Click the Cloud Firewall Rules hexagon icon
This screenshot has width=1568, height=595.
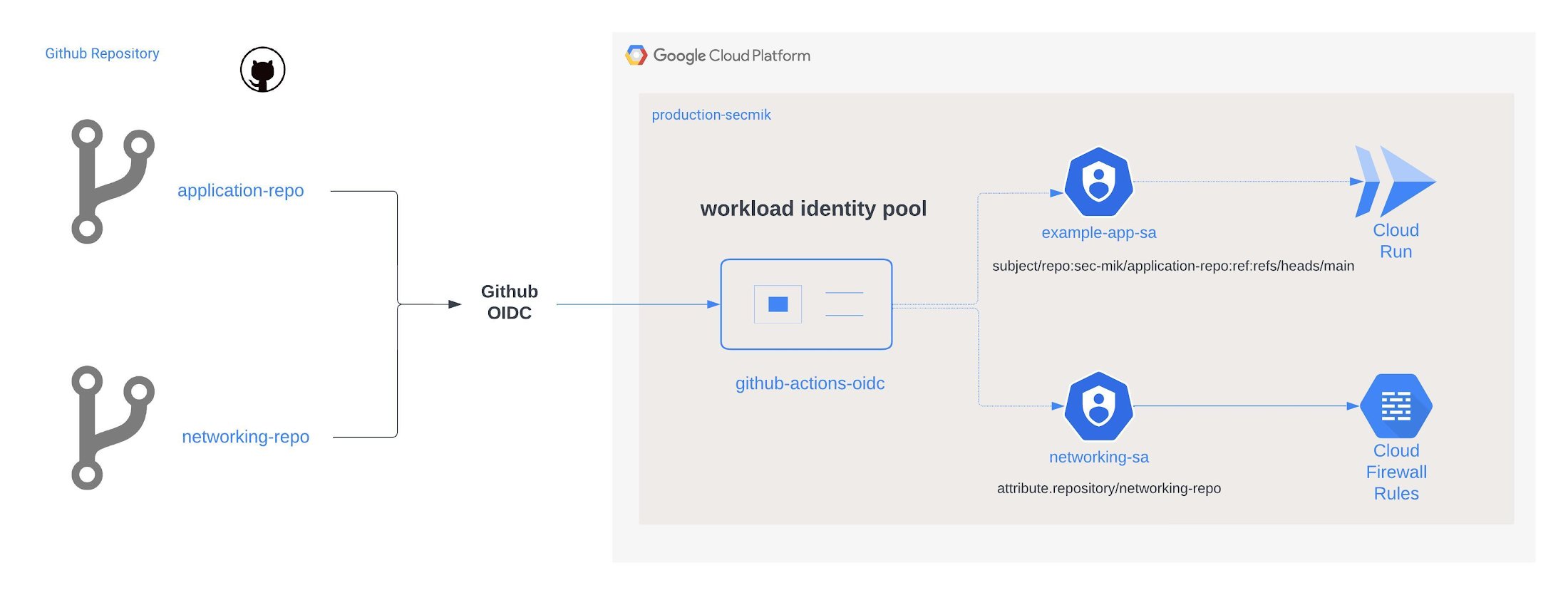(x=1396, y=406)
